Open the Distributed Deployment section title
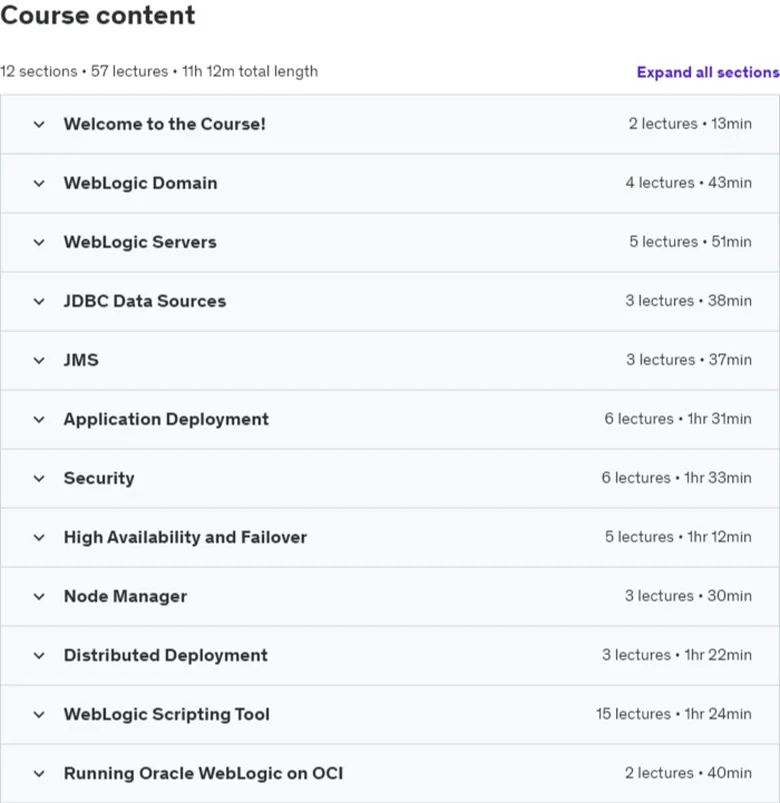The height and width of the screenshot is (803, 780). (165, 656)
